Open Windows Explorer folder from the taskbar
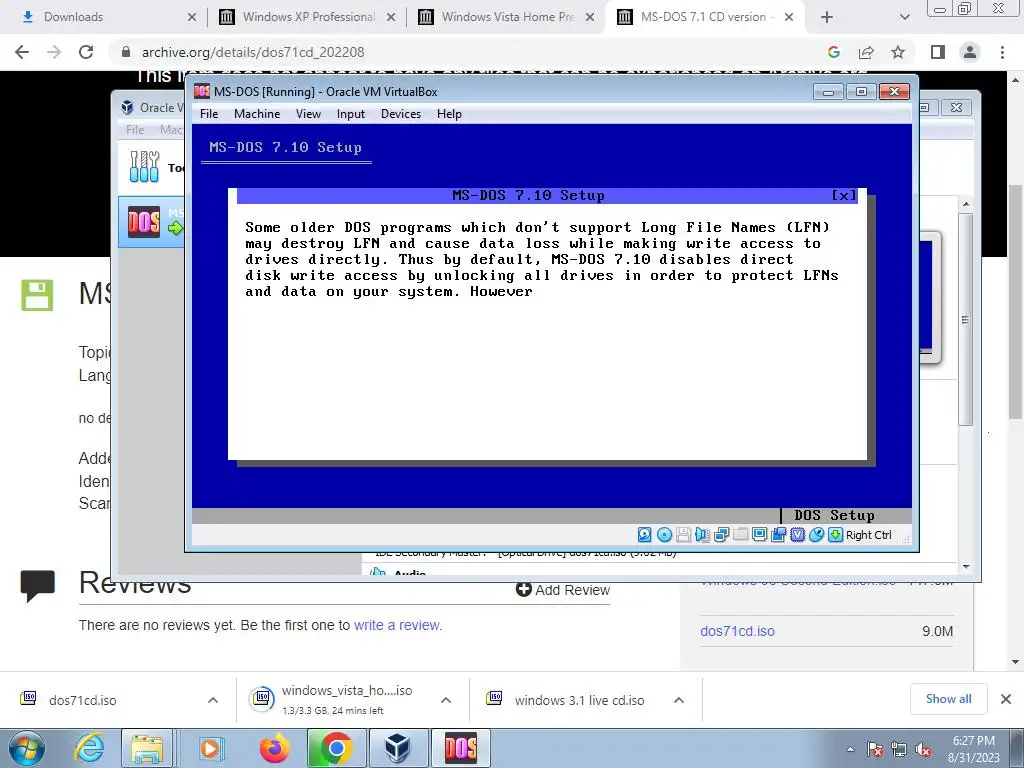 pos(147,748)
